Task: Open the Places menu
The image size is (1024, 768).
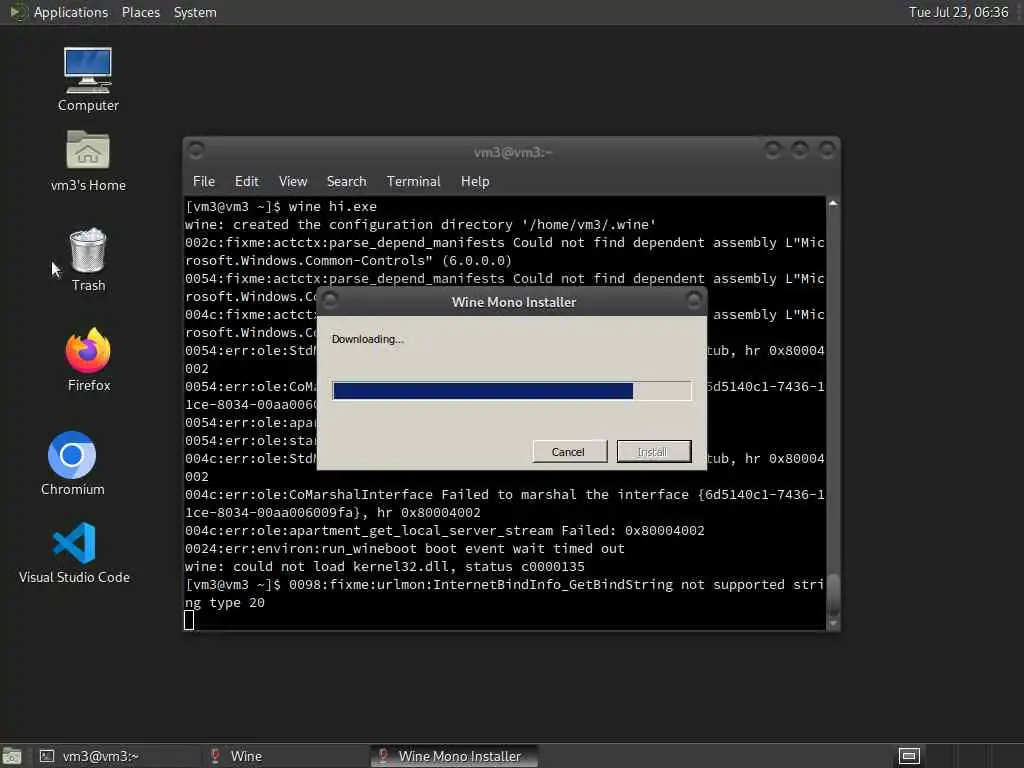Action: click(140, 12)
